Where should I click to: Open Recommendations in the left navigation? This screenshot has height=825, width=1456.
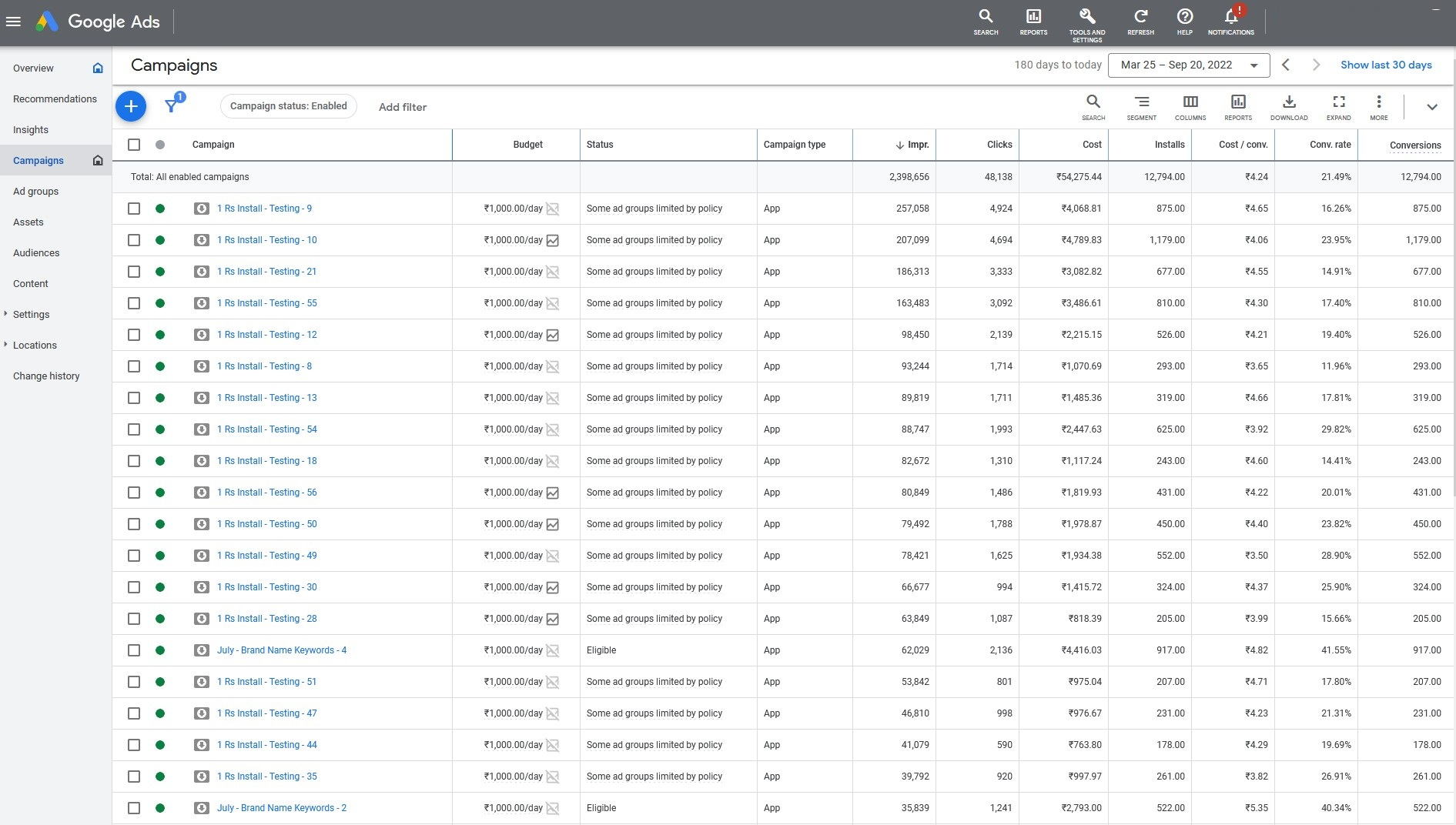coord(55,99)
